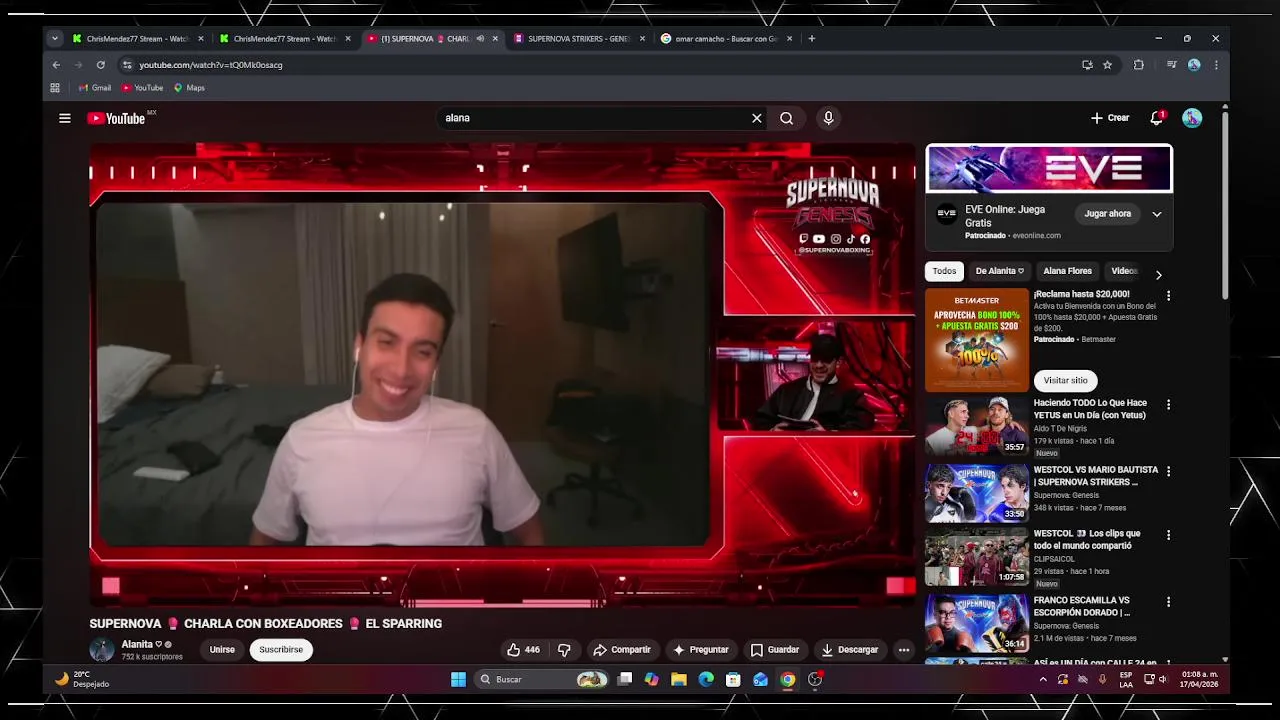Screen dimensions: 1280x720
Task: Open more actions ellipsis under the video
Action: [x=904, y=650]
